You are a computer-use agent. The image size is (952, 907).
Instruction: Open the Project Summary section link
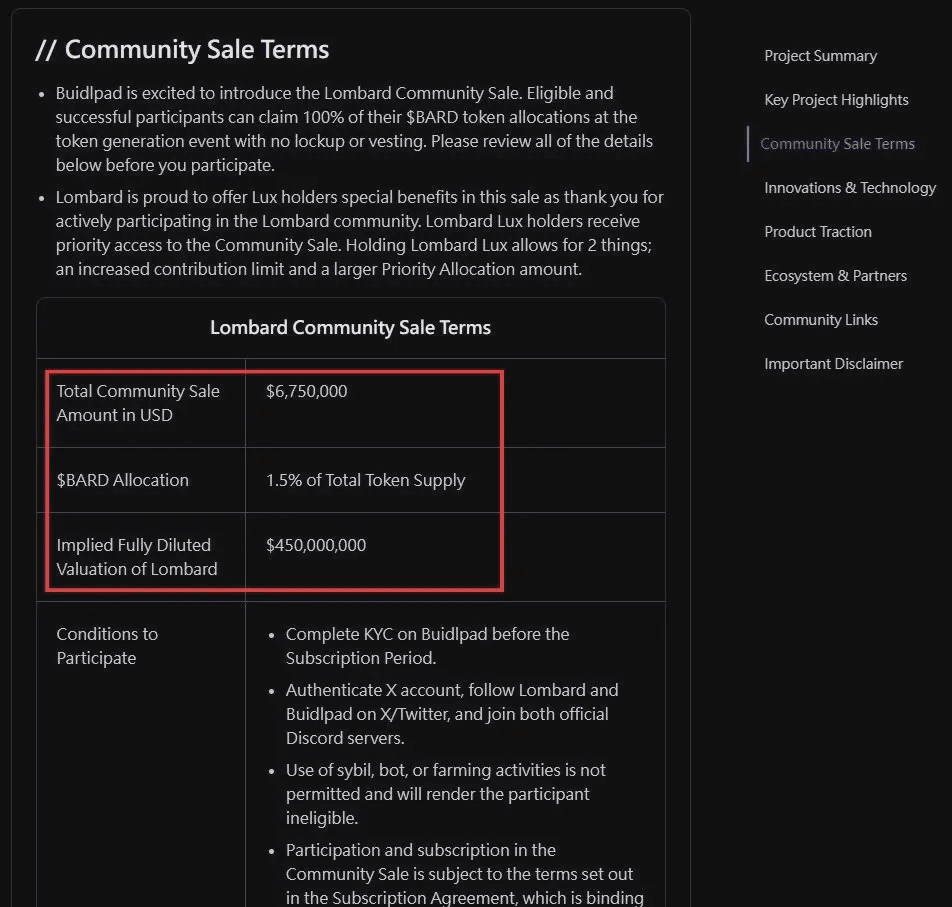click(820, 56)
